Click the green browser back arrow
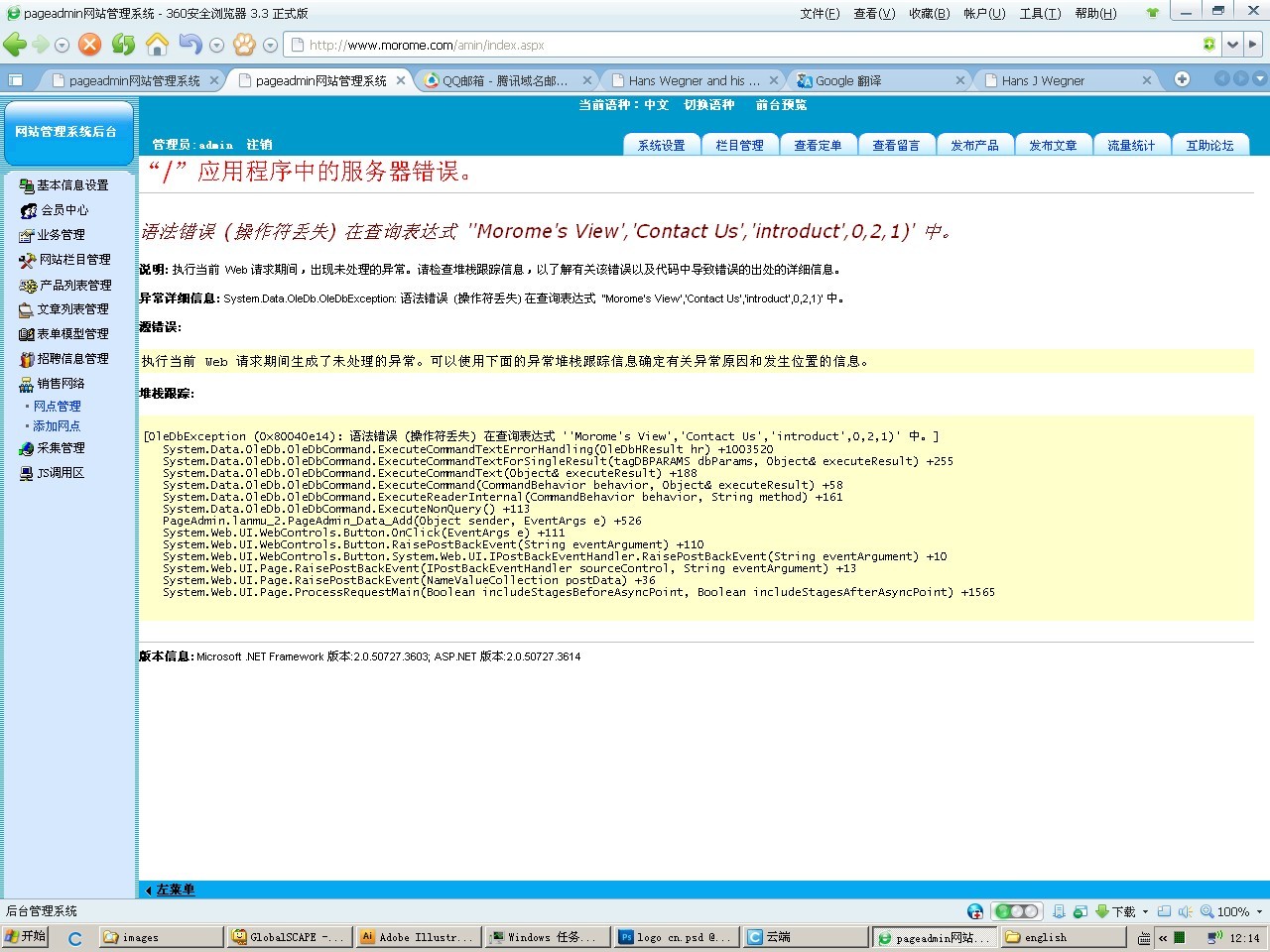 (15, 45)
